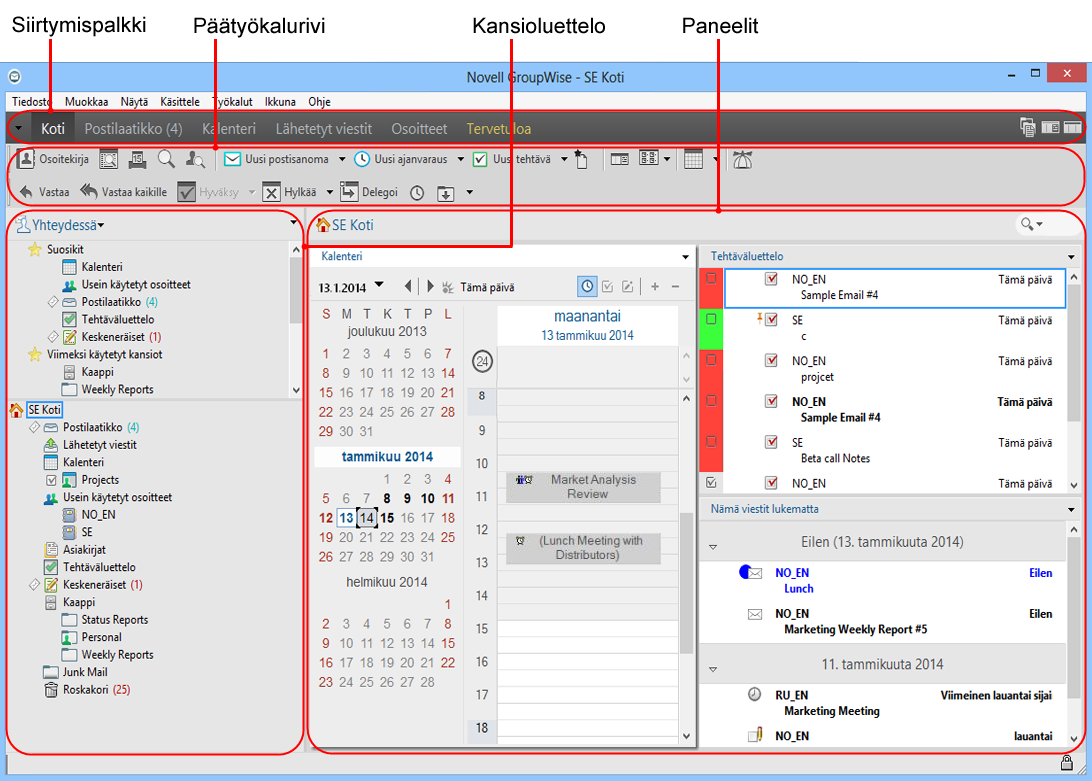The height and width of the screenshot is (781, 1092).
Task: Open the Työkalut menu
Action: pos(233,101)
